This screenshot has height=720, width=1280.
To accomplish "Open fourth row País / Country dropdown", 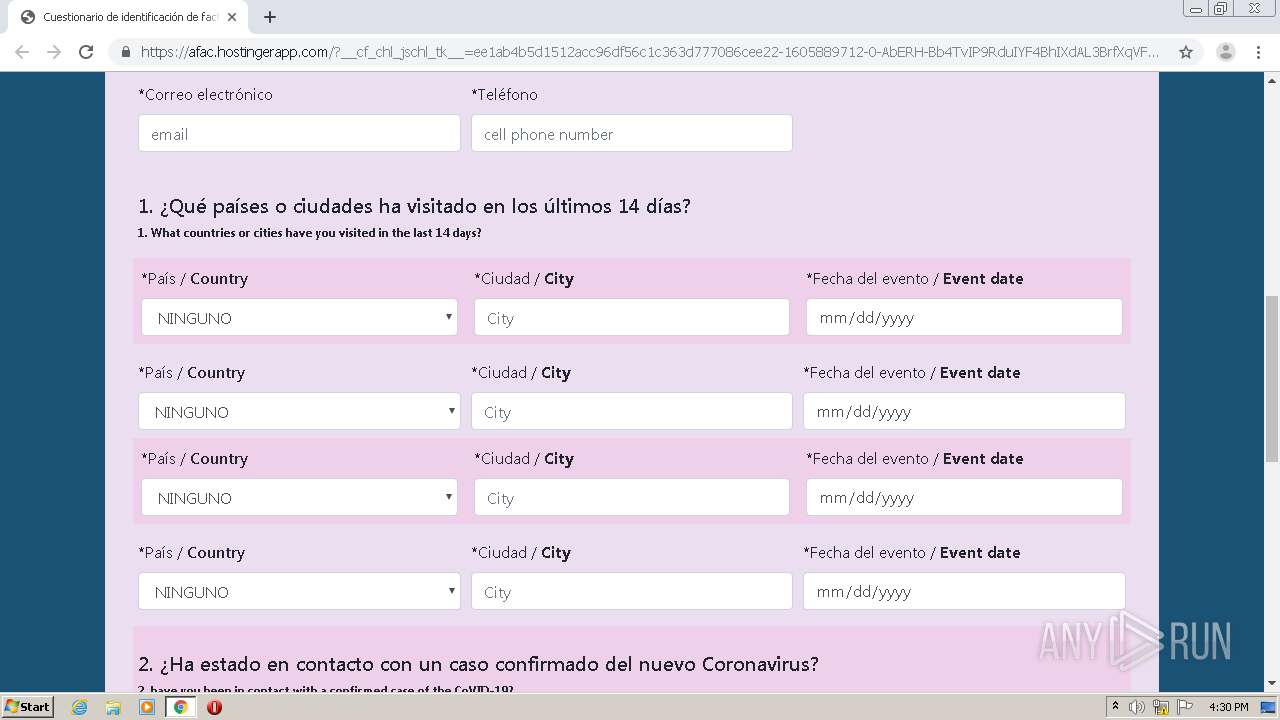I will 299,591.
